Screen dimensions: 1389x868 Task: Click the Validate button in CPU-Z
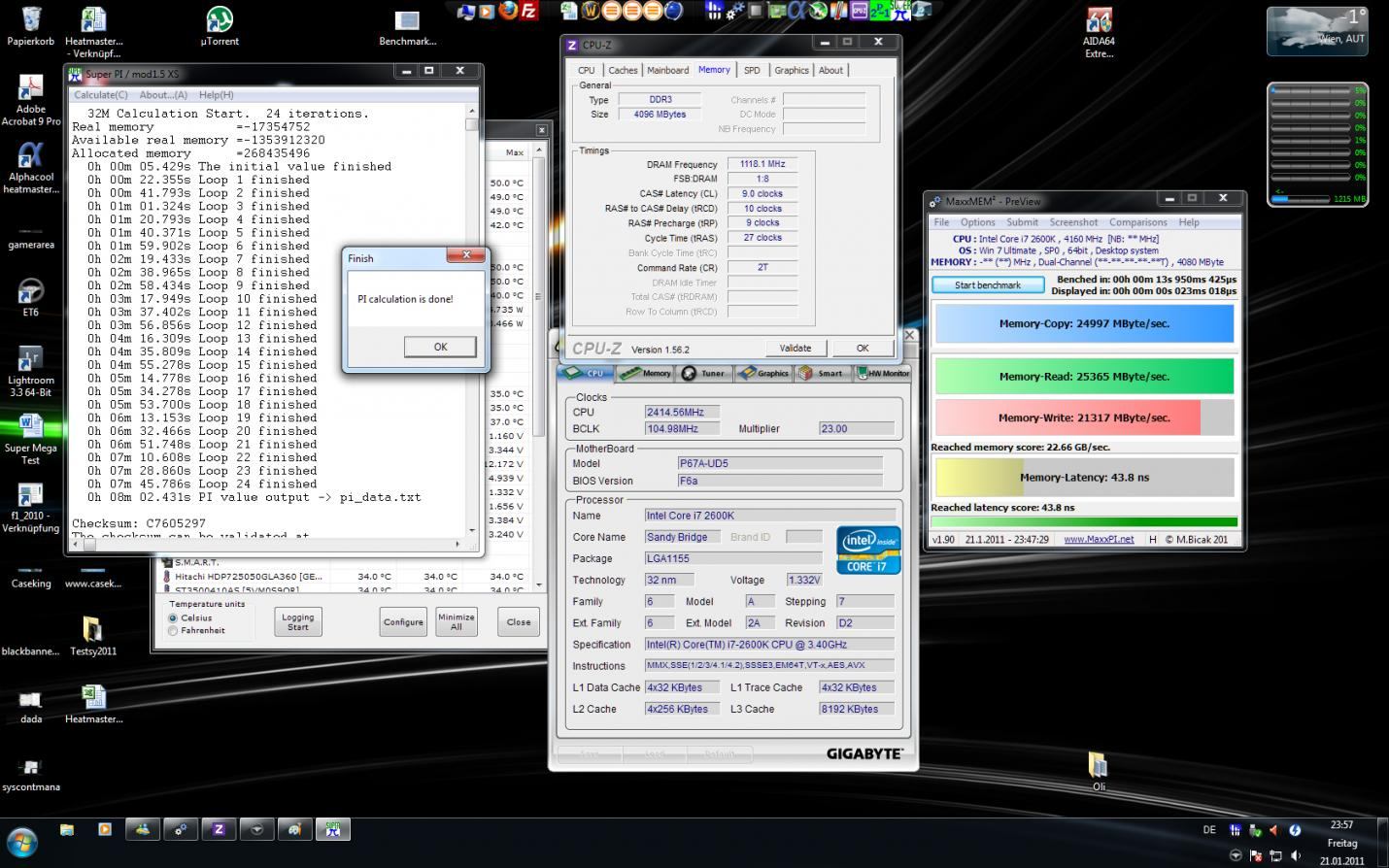pos(795,348)
